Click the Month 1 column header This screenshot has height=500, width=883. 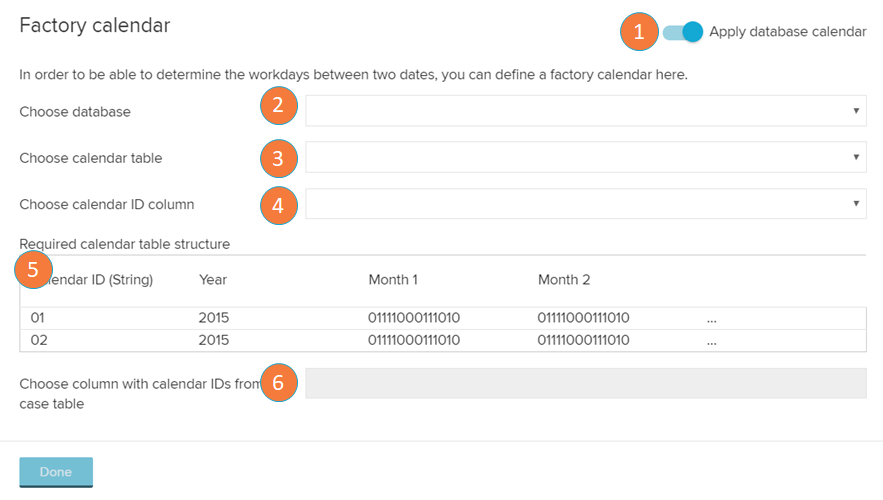pos(393,280)
